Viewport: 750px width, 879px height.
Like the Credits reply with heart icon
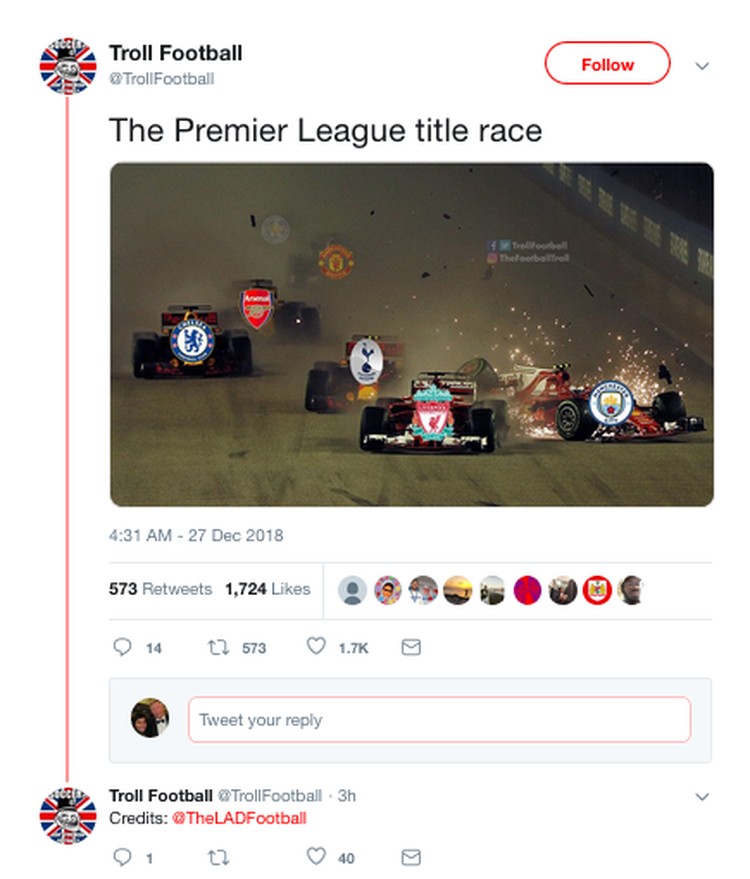[x=316, y=856]
